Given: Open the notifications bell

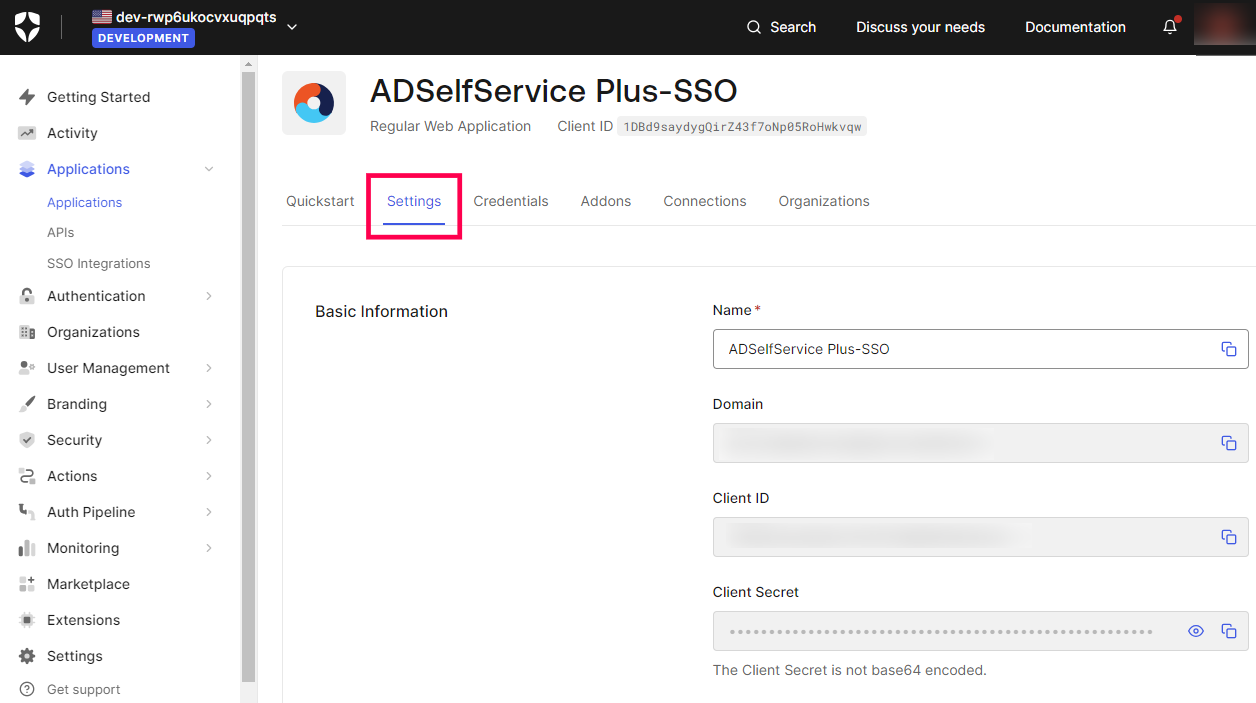Looking at the screenshot, I should point(1169,27).
